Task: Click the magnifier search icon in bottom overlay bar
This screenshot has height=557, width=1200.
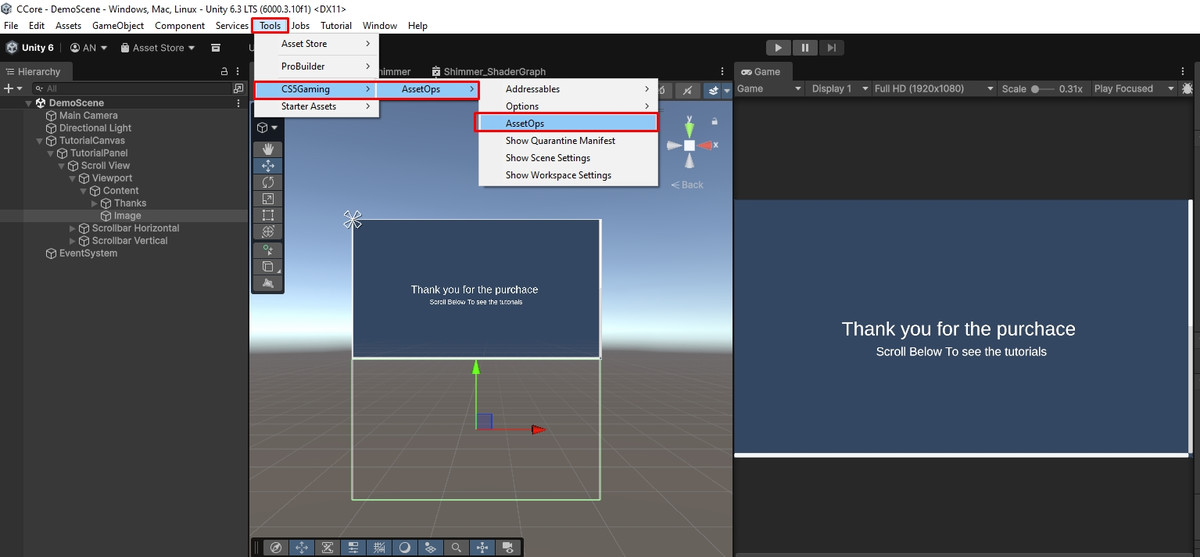Action: click(x=456, y=547)
